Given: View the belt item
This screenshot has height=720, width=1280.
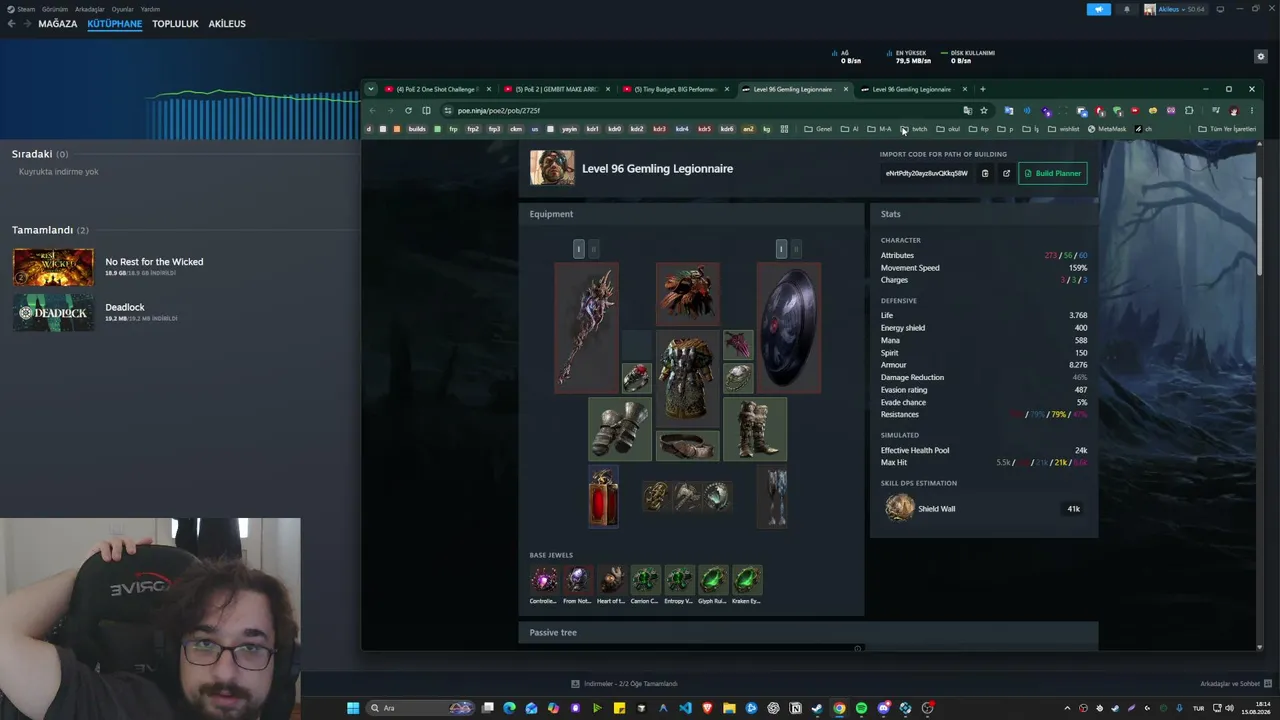Looking at the screenshot, I should point(687,445).
